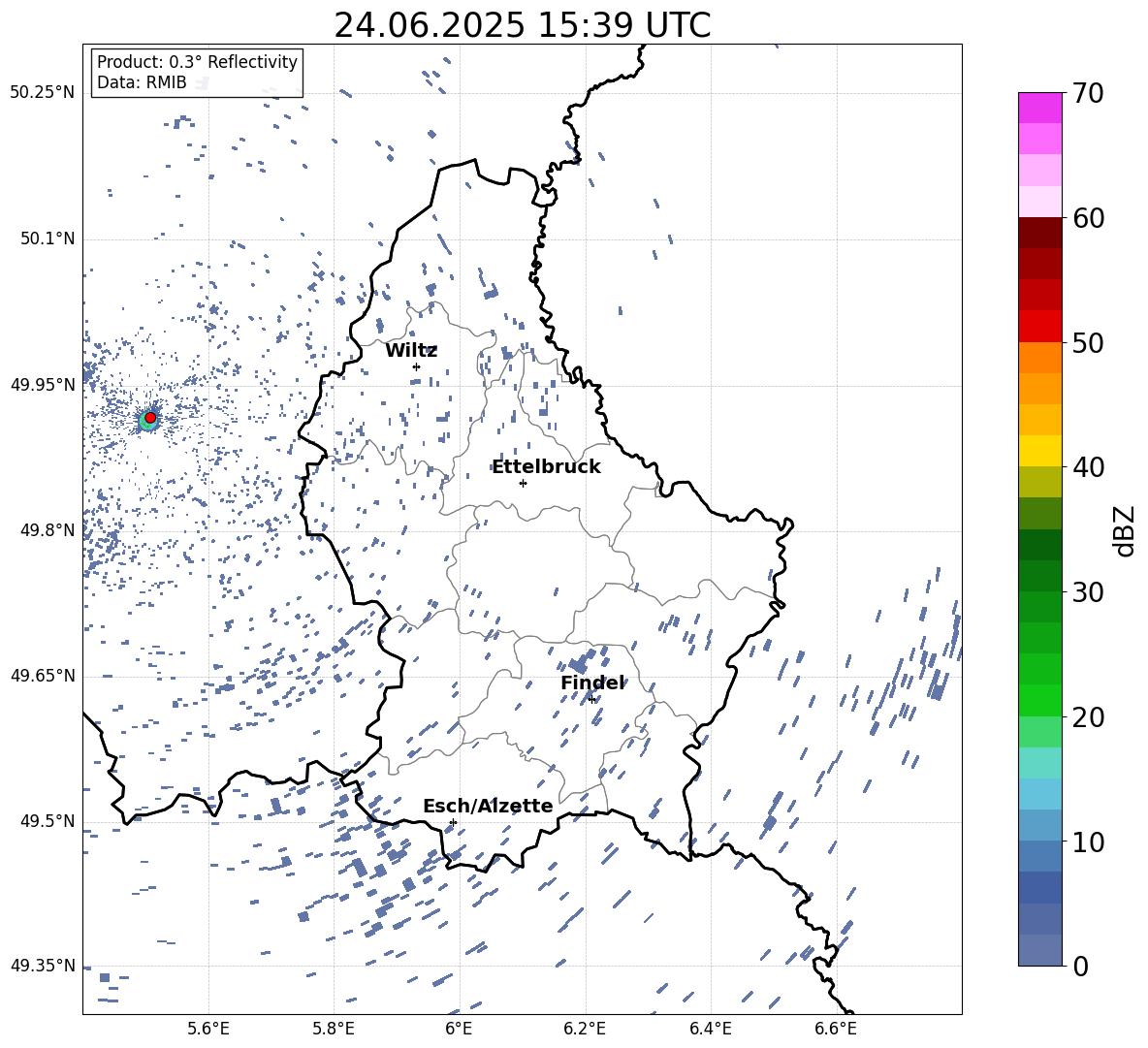Click latitude label 49.95°N

(43, 385)
